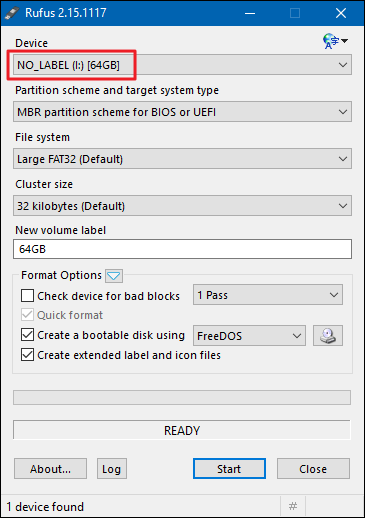Expand the Partition scheme dropdown
This screenshot has width=365, height=518.
coord(182,112)
